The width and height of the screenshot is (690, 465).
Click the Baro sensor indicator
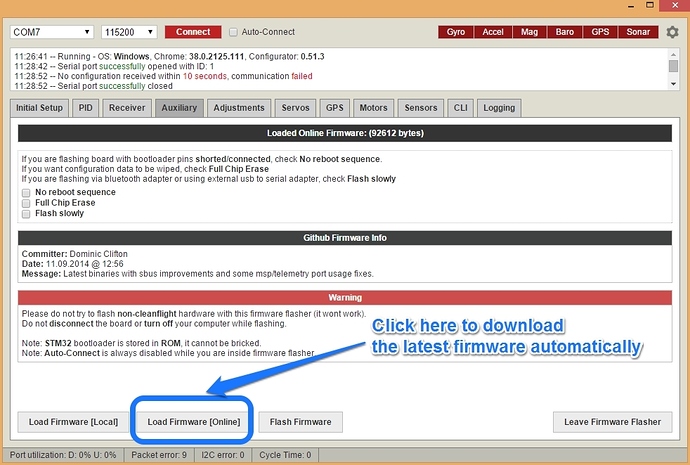[565, 32]
